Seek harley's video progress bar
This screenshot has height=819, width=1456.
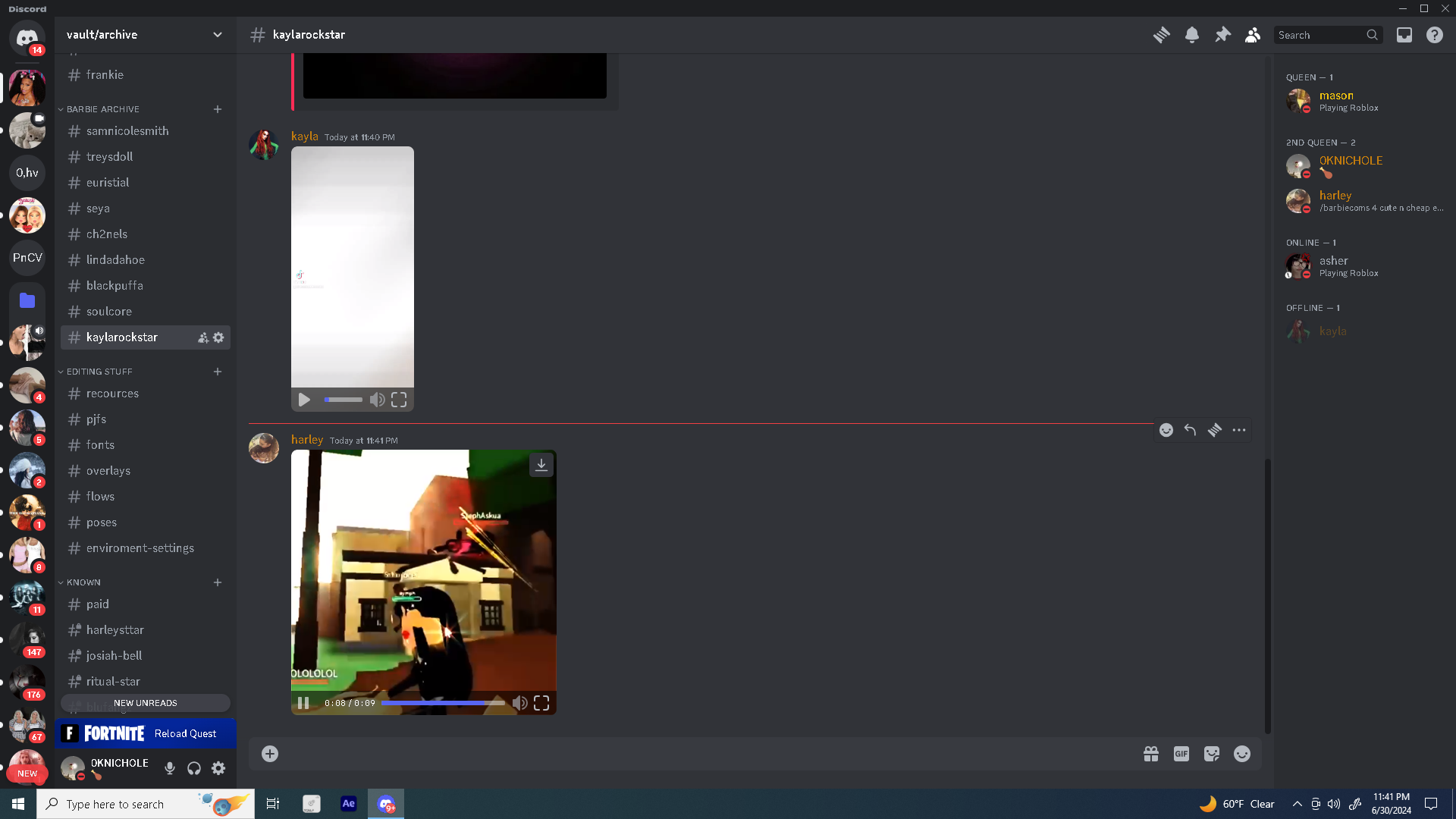pyautogui.click(x=443, y=703)
